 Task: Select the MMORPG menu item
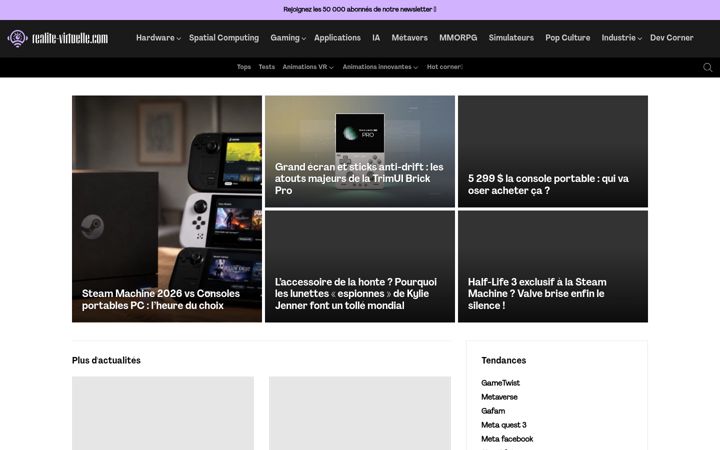458,38
